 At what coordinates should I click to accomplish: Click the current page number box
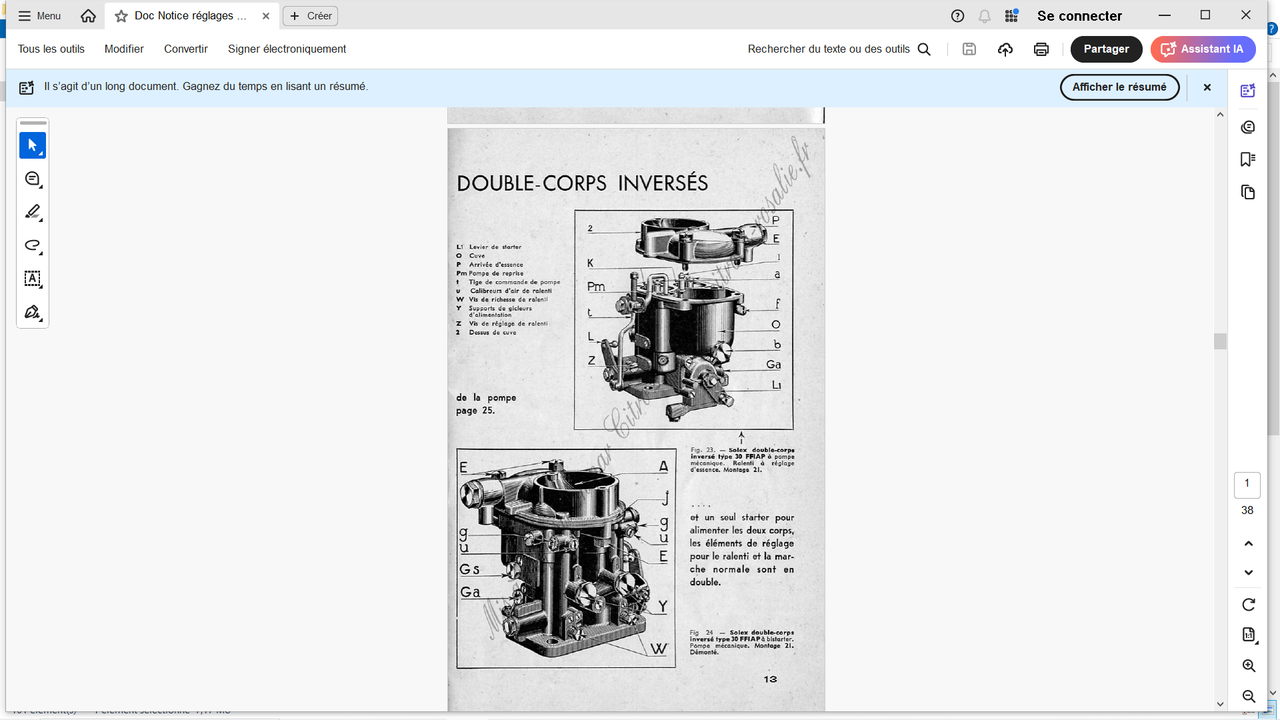(x=1247, y=484)
